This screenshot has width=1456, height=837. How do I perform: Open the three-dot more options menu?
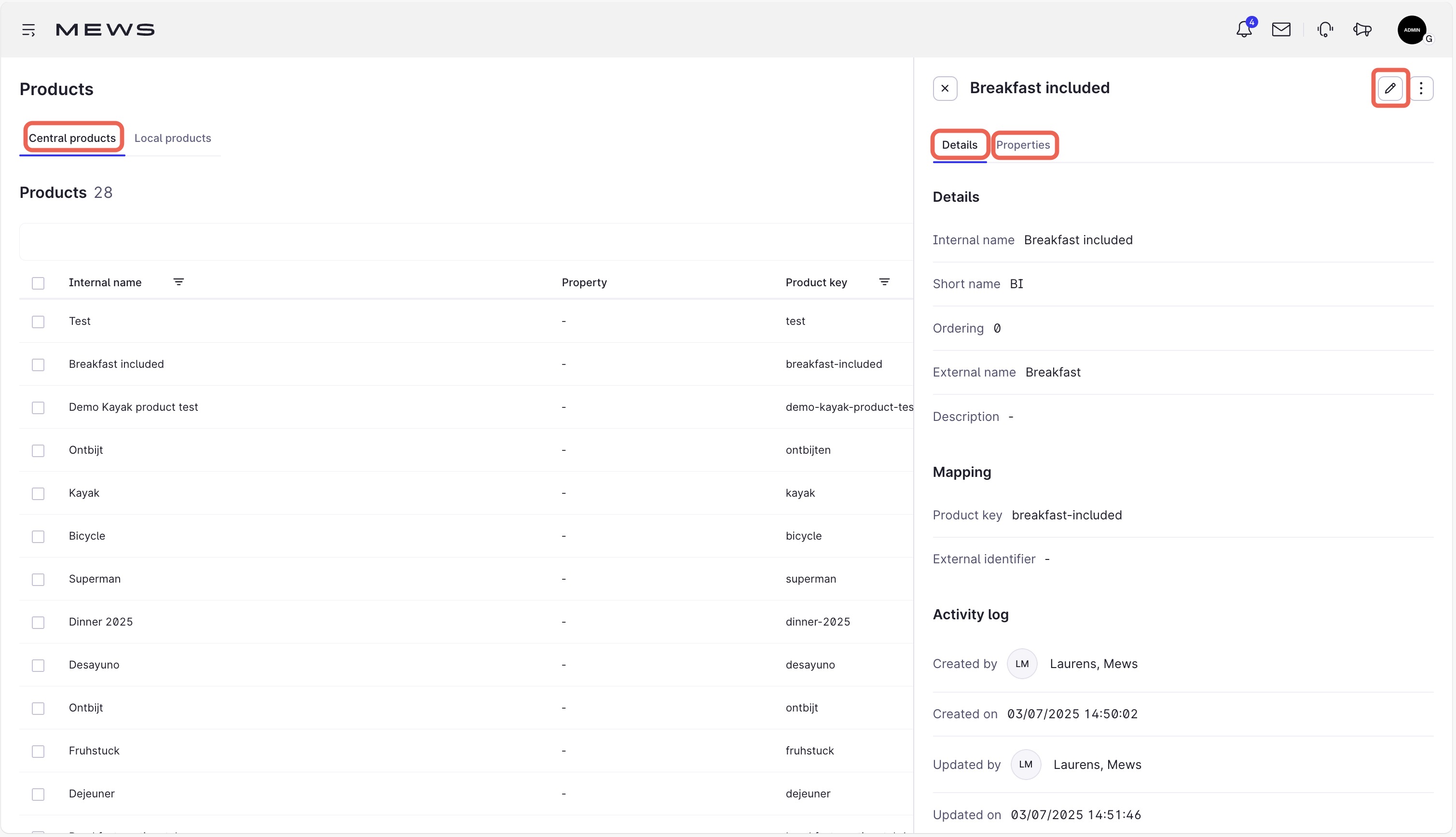[1421, 88]
